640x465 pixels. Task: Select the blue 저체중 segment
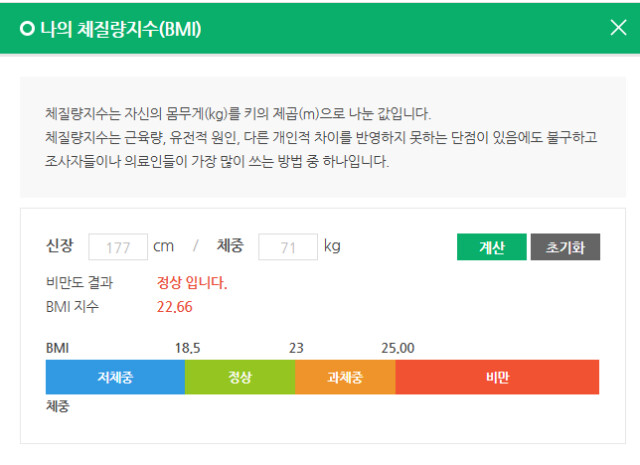pos(115,377)
